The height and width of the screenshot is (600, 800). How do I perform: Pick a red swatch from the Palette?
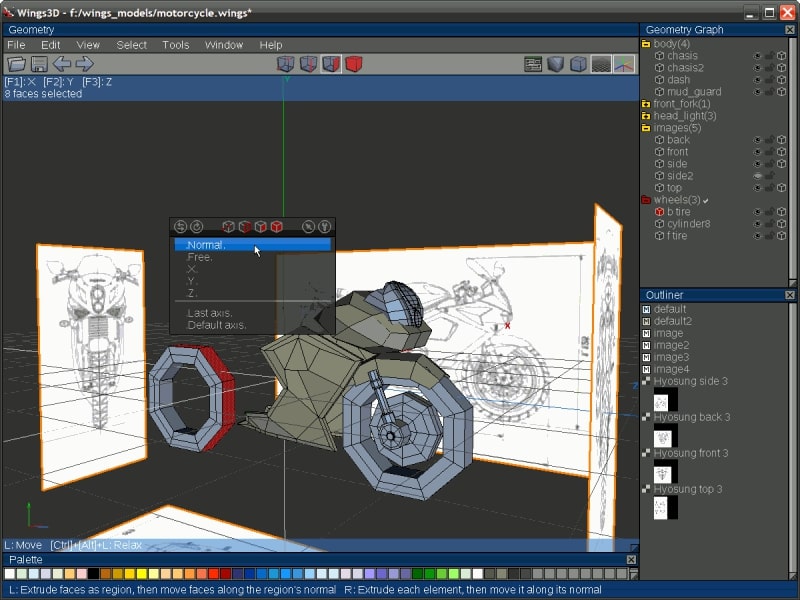click(x=215, y=575)
